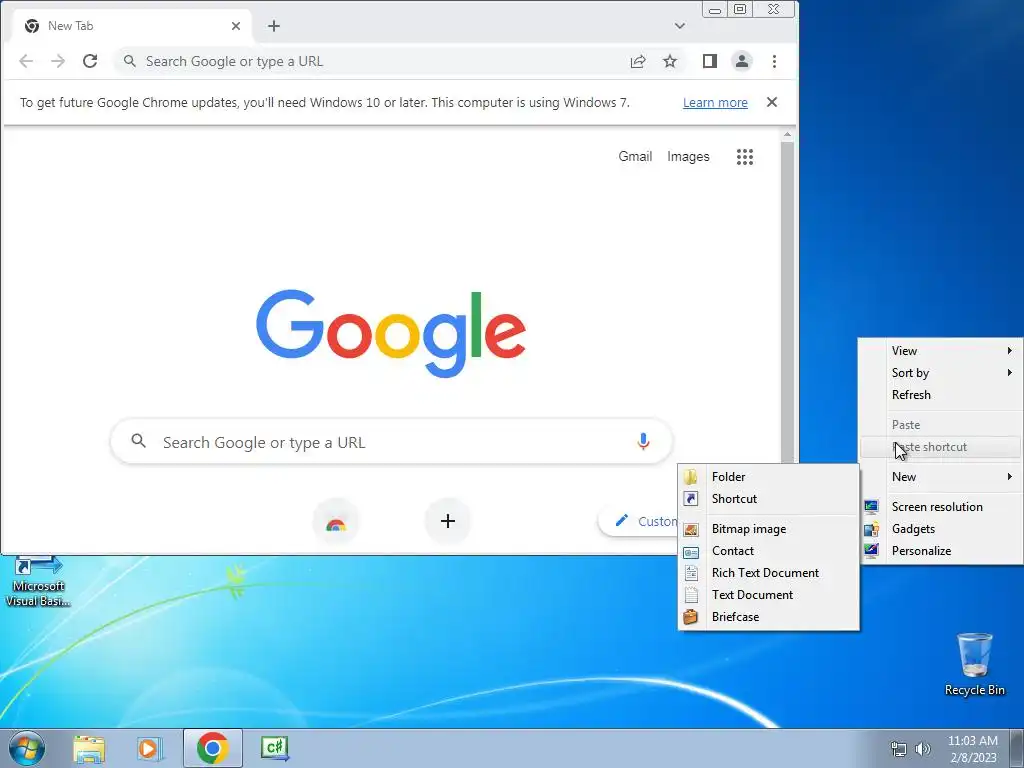1024x768 pixels.
Task: Follow the Learn more link
Action: coord(715,103)
